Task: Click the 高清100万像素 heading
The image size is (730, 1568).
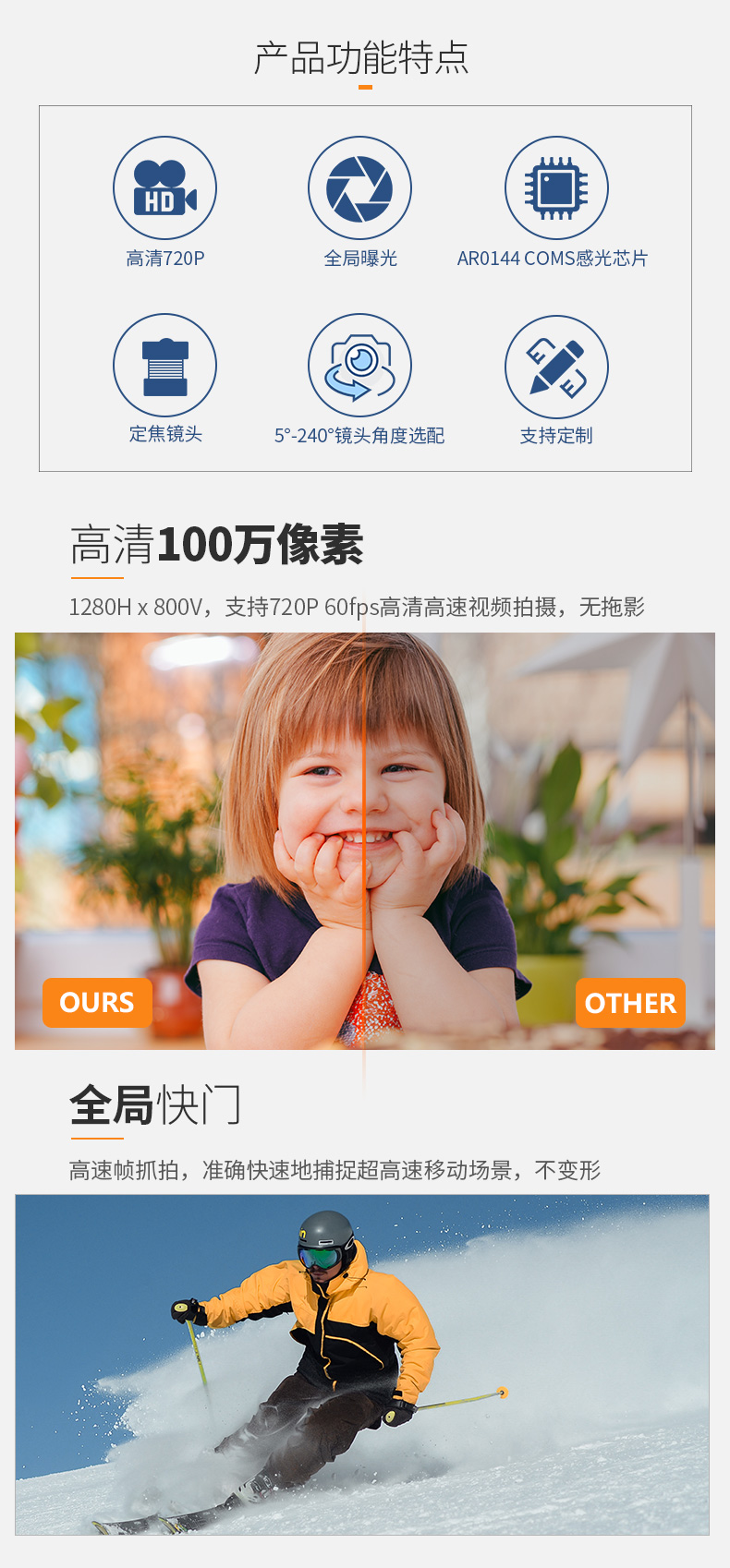Action: coord(217,545)
